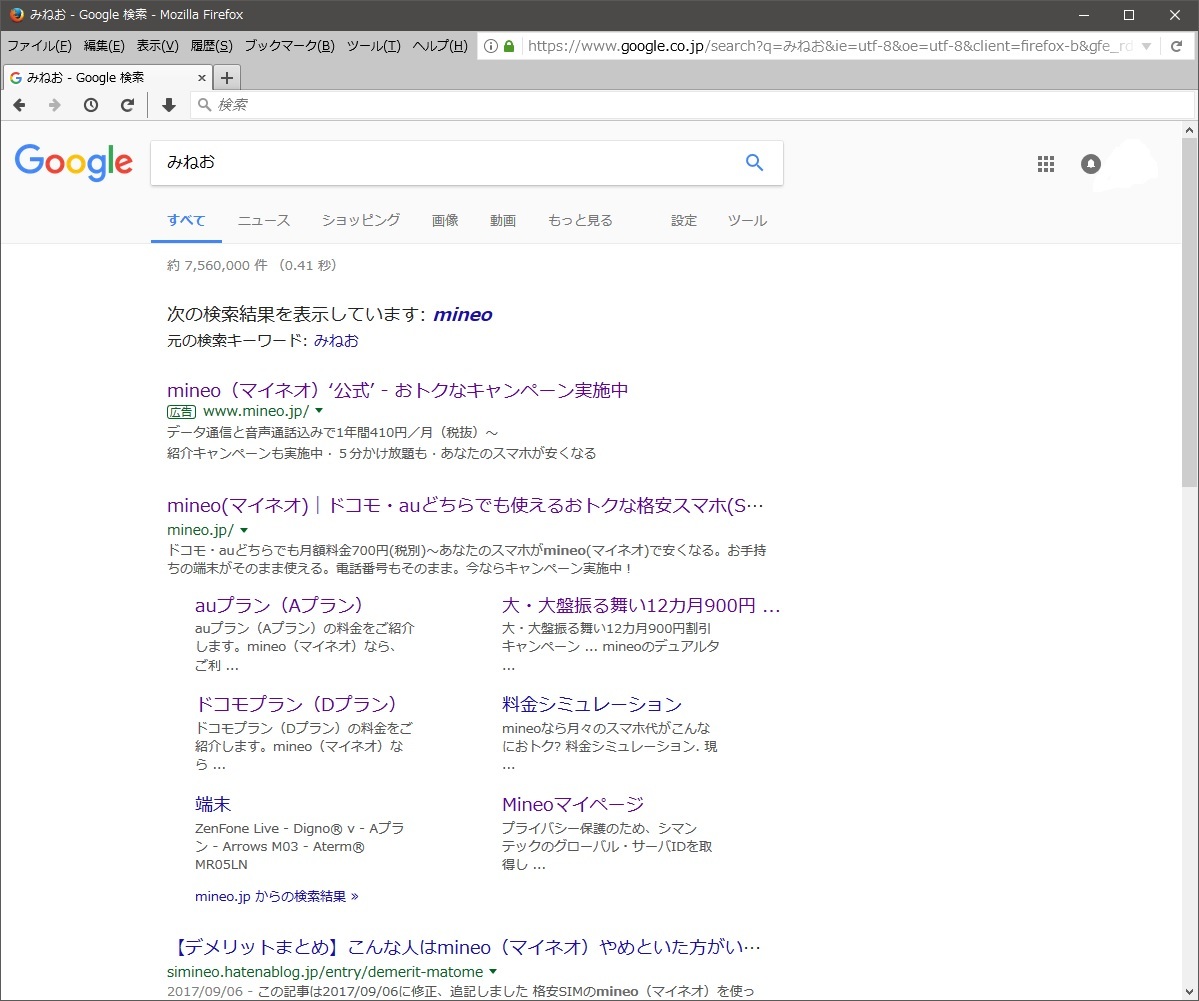Click the forward navigation arrow
Image resolution: width=1199 pixels, height=1001 pixels.
pyautogui.click(x=55, y=105)
